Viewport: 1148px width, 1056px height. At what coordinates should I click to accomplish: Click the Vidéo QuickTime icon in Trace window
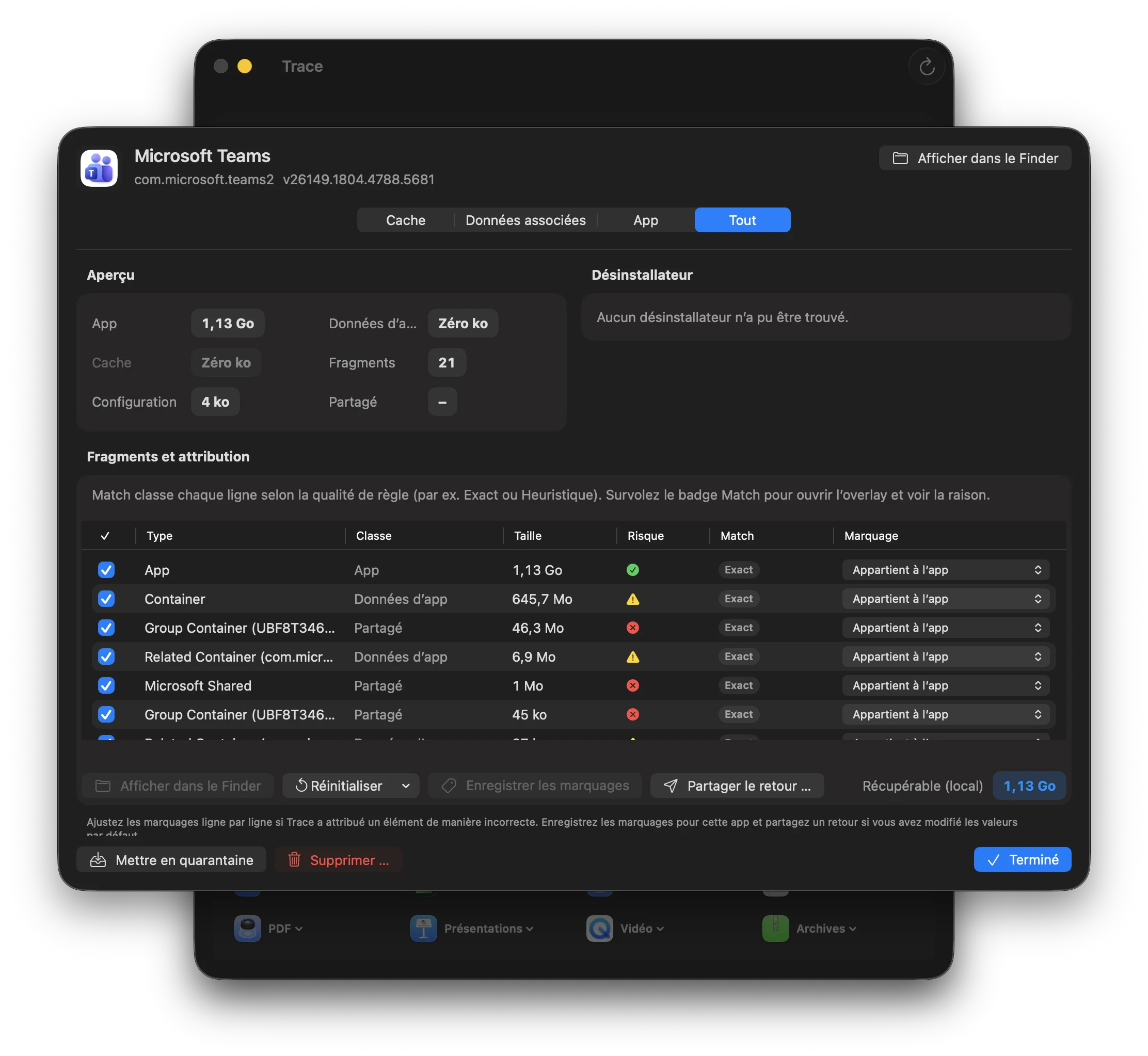[x=599, y=928]
